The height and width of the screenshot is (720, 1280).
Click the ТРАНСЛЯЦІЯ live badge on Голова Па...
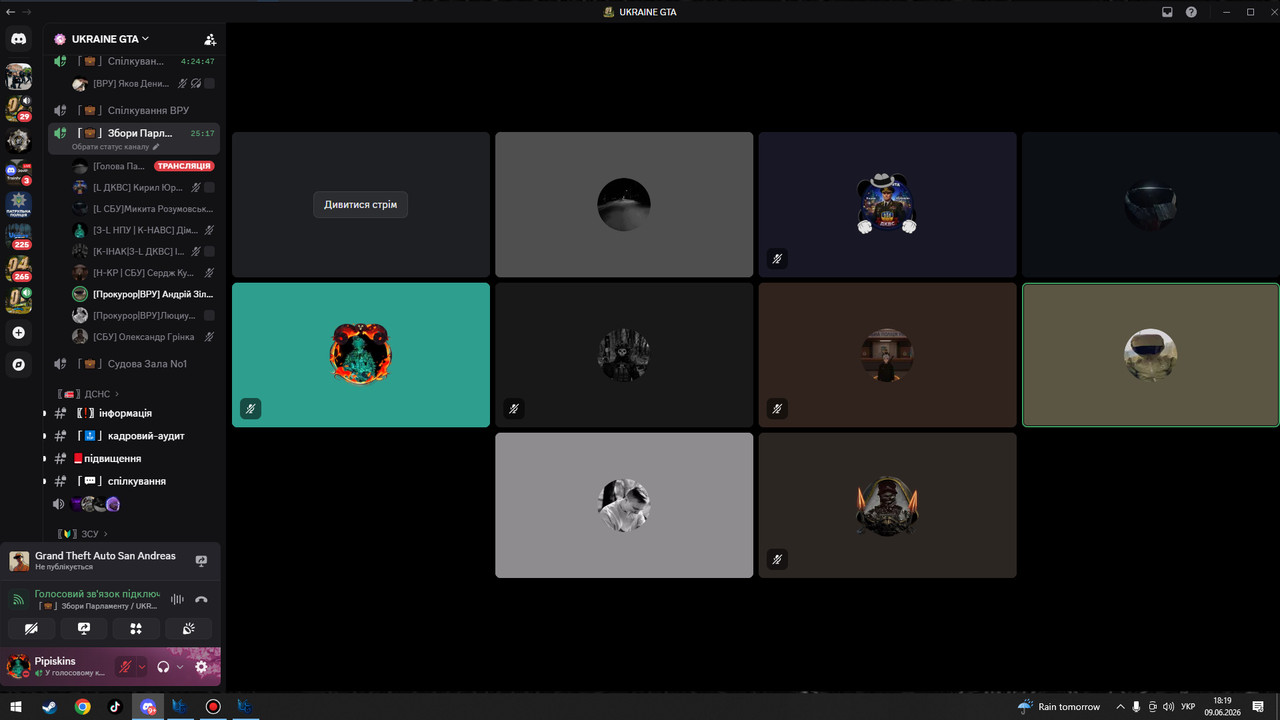tap(184, 166)
